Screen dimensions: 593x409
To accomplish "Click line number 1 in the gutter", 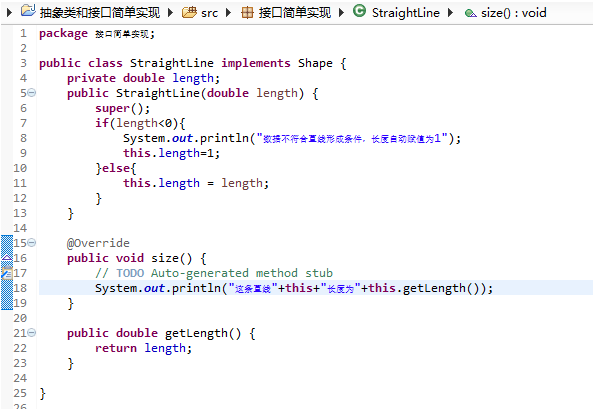I will click(23, 33).
